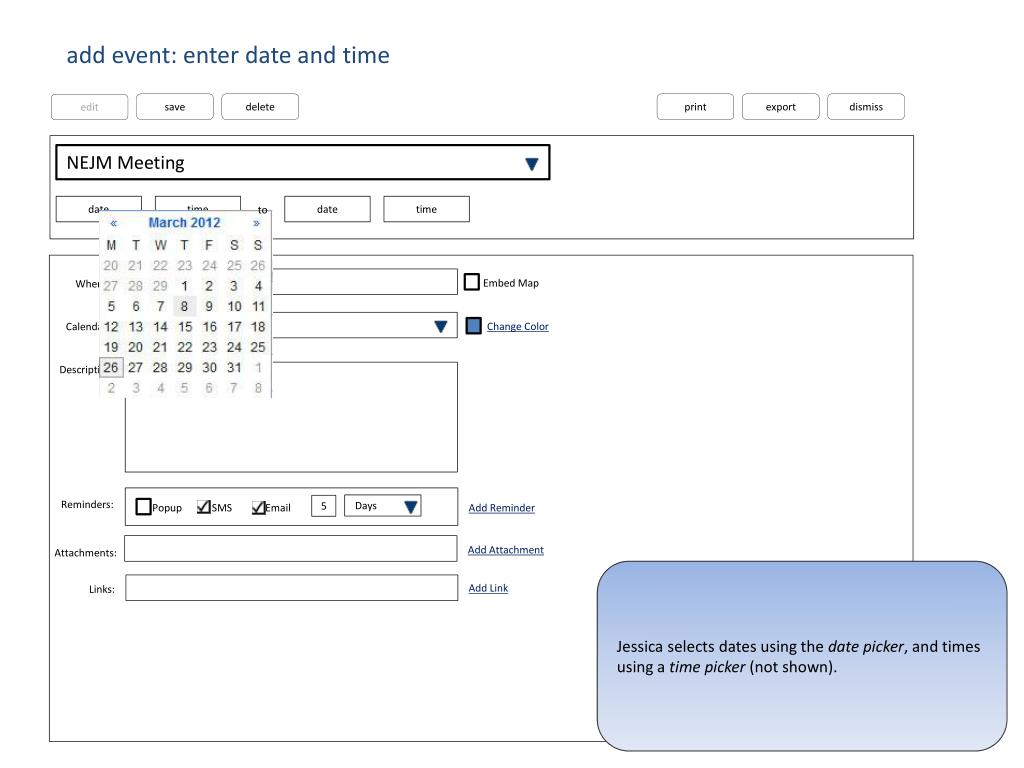Select March 8 in the date picker
Image resolution: width=1024 pixels, height=768 pixels.
[185, 306]
